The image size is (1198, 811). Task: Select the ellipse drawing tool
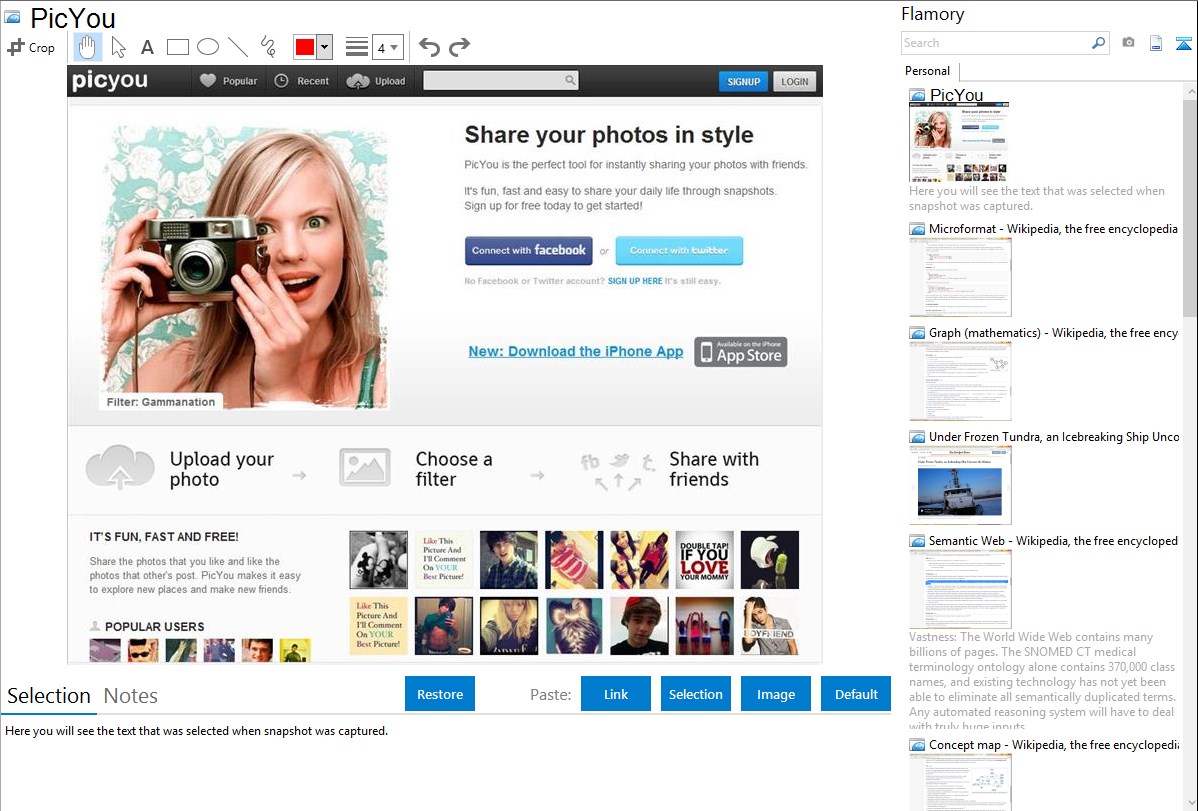click(208, 47)
